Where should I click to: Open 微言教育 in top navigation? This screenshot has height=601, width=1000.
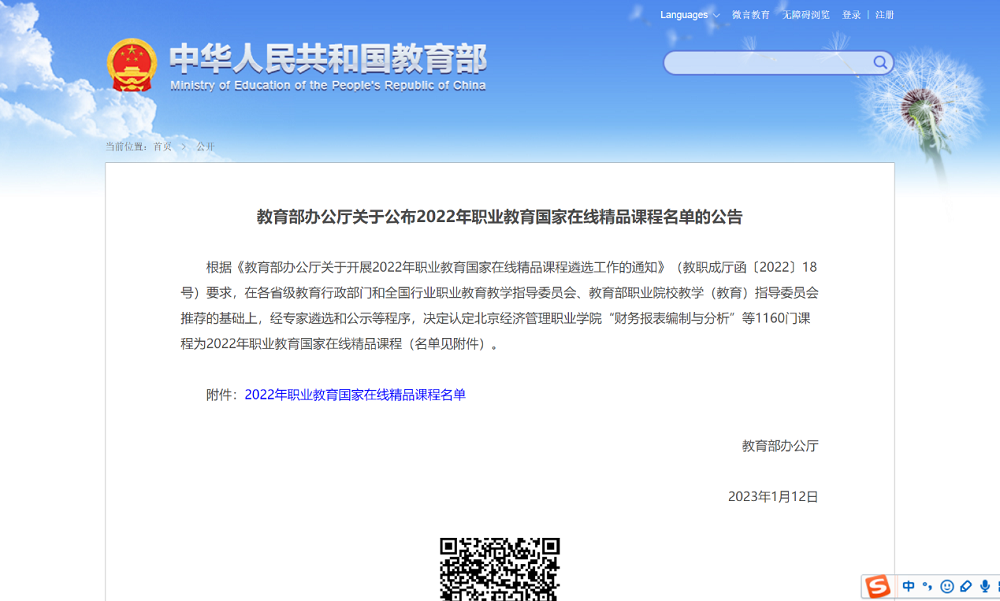pyautogui.click(x=751, y=15)
